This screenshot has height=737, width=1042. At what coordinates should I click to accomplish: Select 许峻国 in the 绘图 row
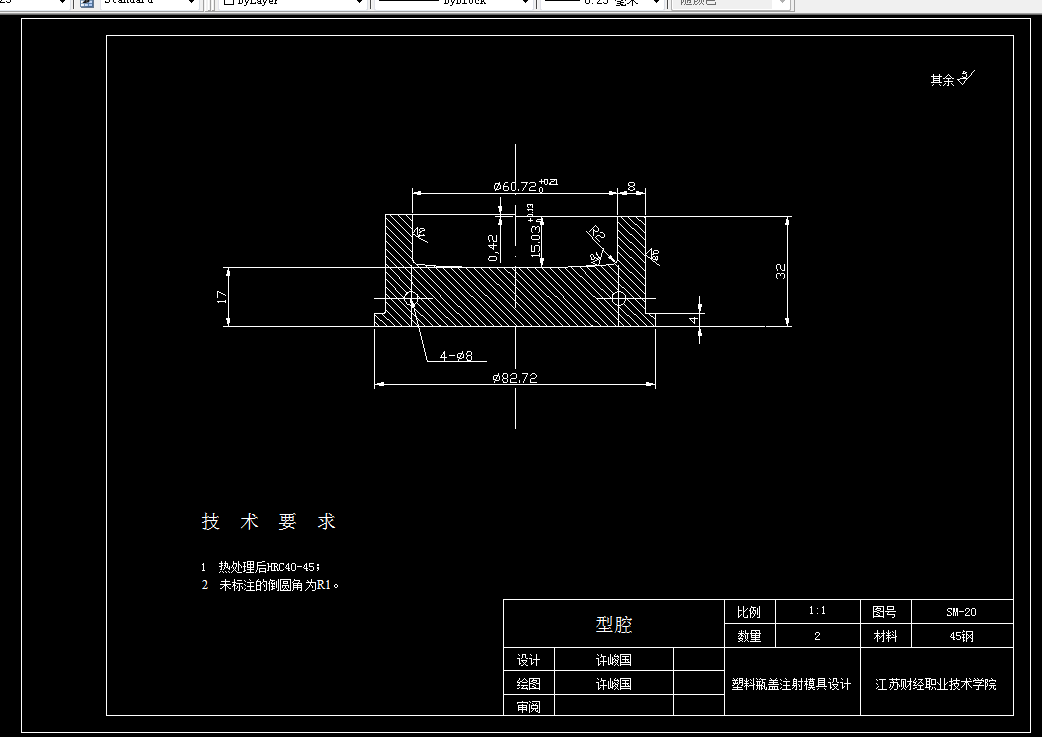pos(613,683)
